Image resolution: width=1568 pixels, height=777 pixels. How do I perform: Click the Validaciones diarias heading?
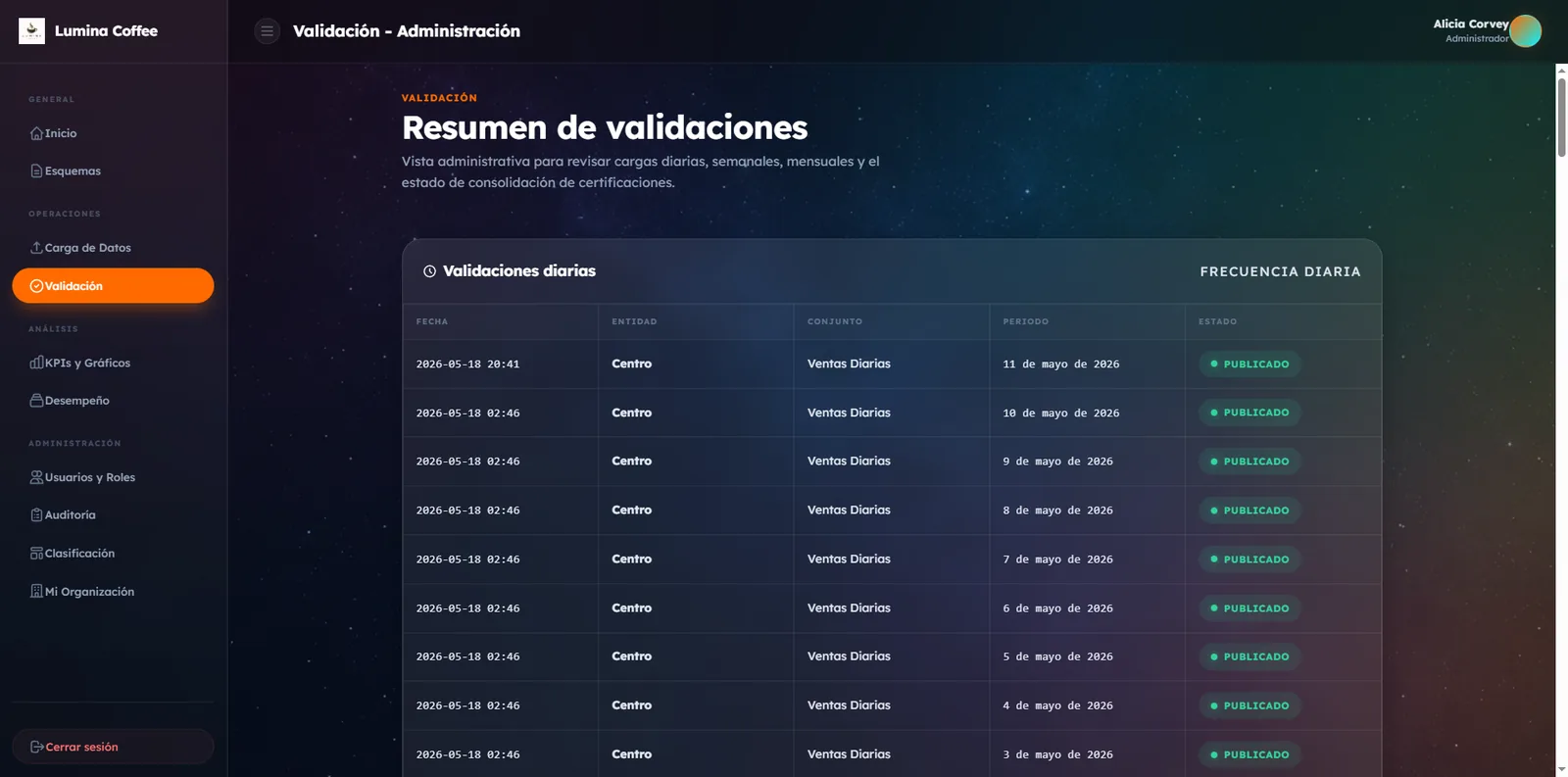pos(519,271)
